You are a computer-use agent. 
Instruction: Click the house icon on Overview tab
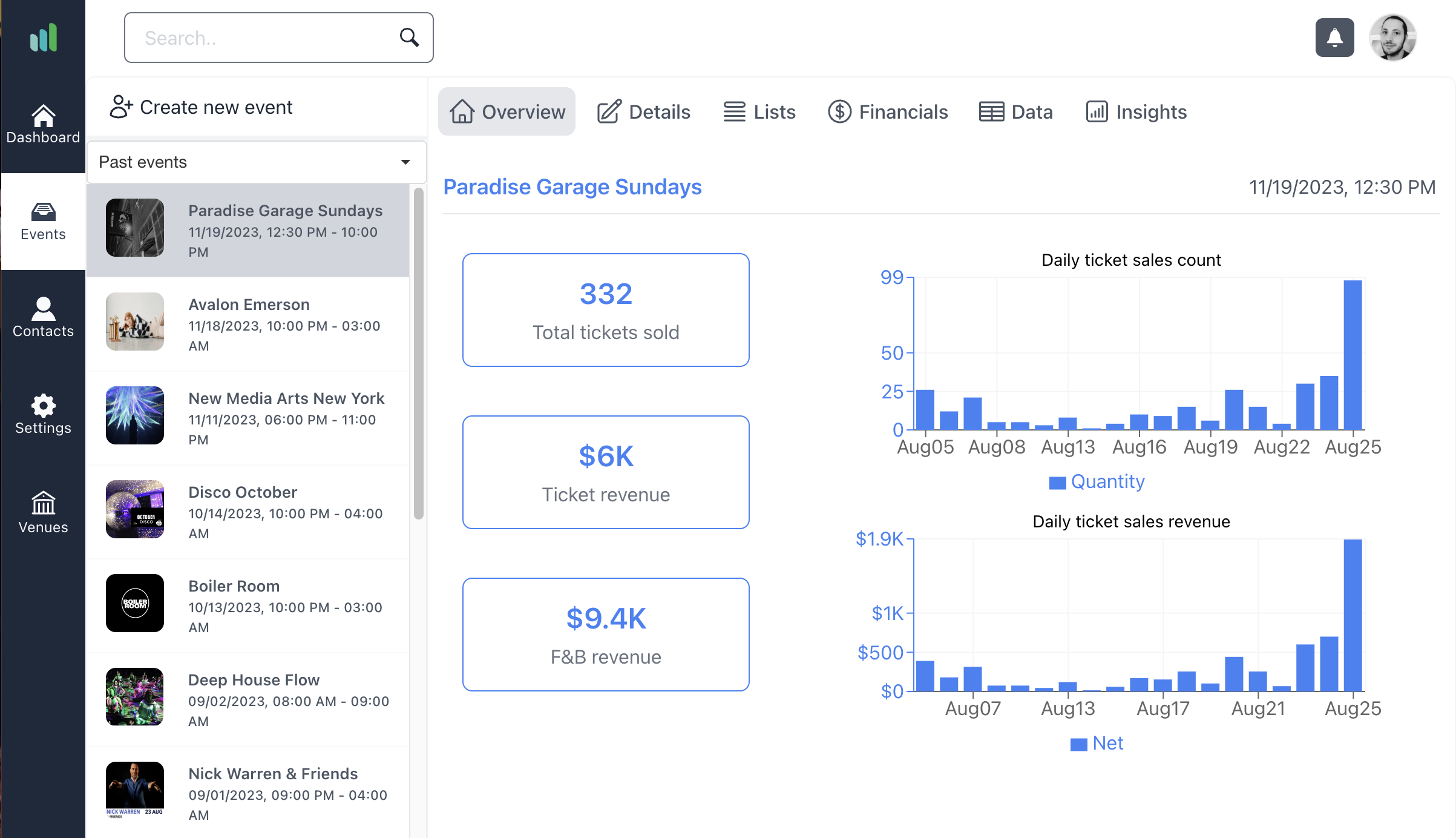coord(462,111)
